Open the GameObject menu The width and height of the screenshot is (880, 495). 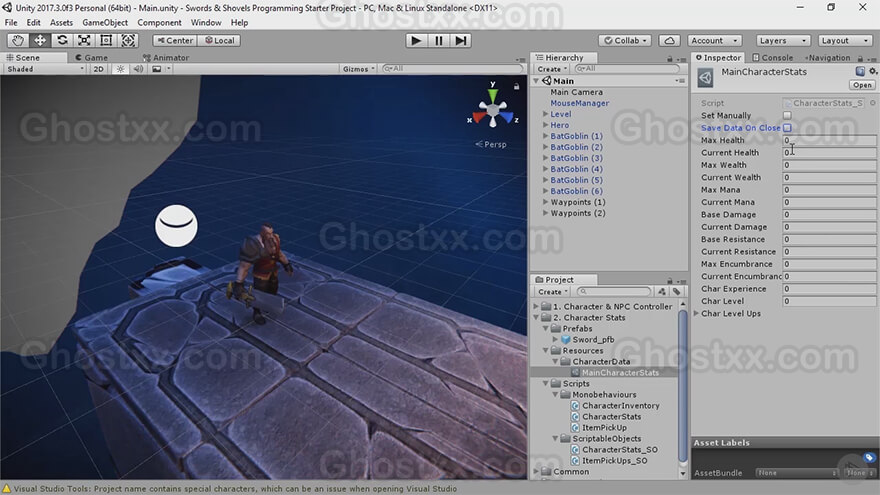pyautogui.click(x=105, y=22)
